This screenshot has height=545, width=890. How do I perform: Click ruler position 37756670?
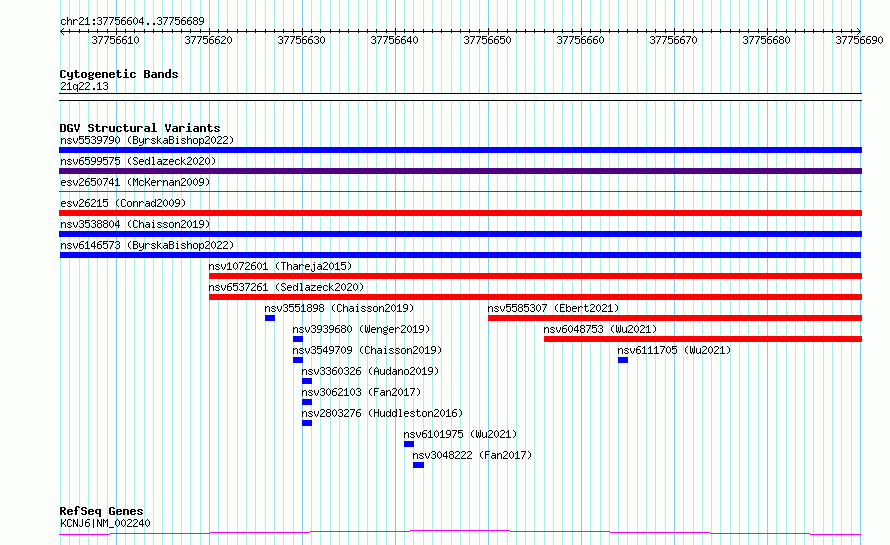674,40
